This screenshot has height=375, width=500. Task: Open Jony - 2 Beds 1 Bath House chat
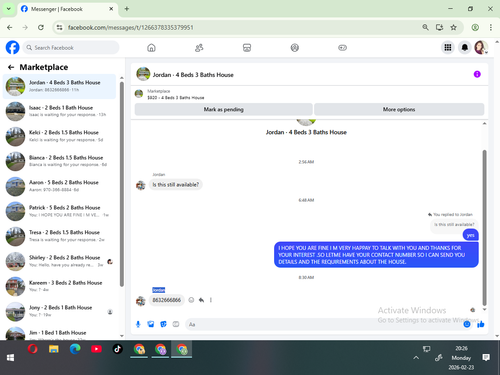tap(59, 311)
